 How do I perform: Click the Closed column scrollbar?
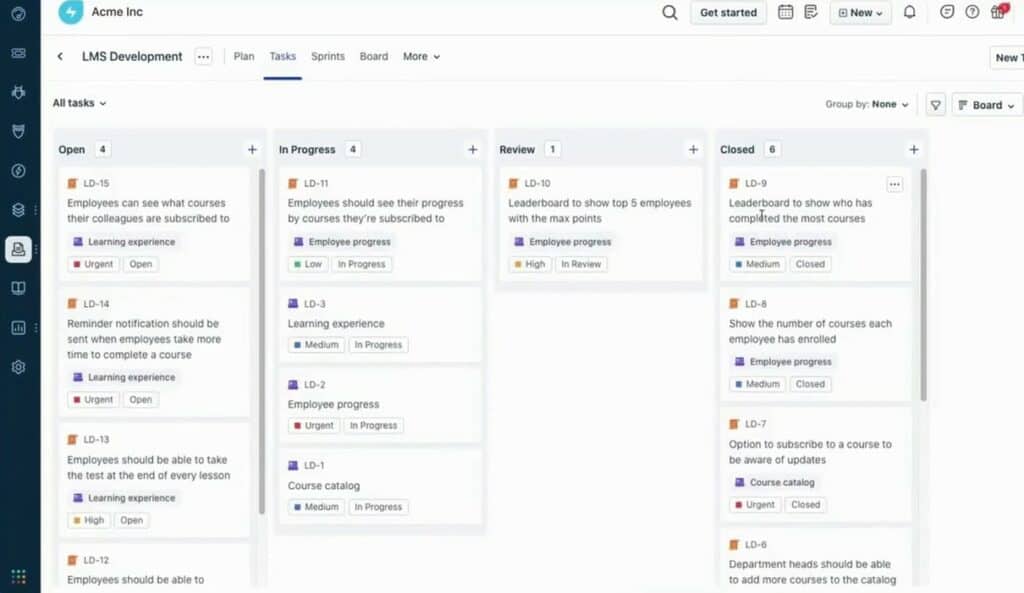pos(923,285)
